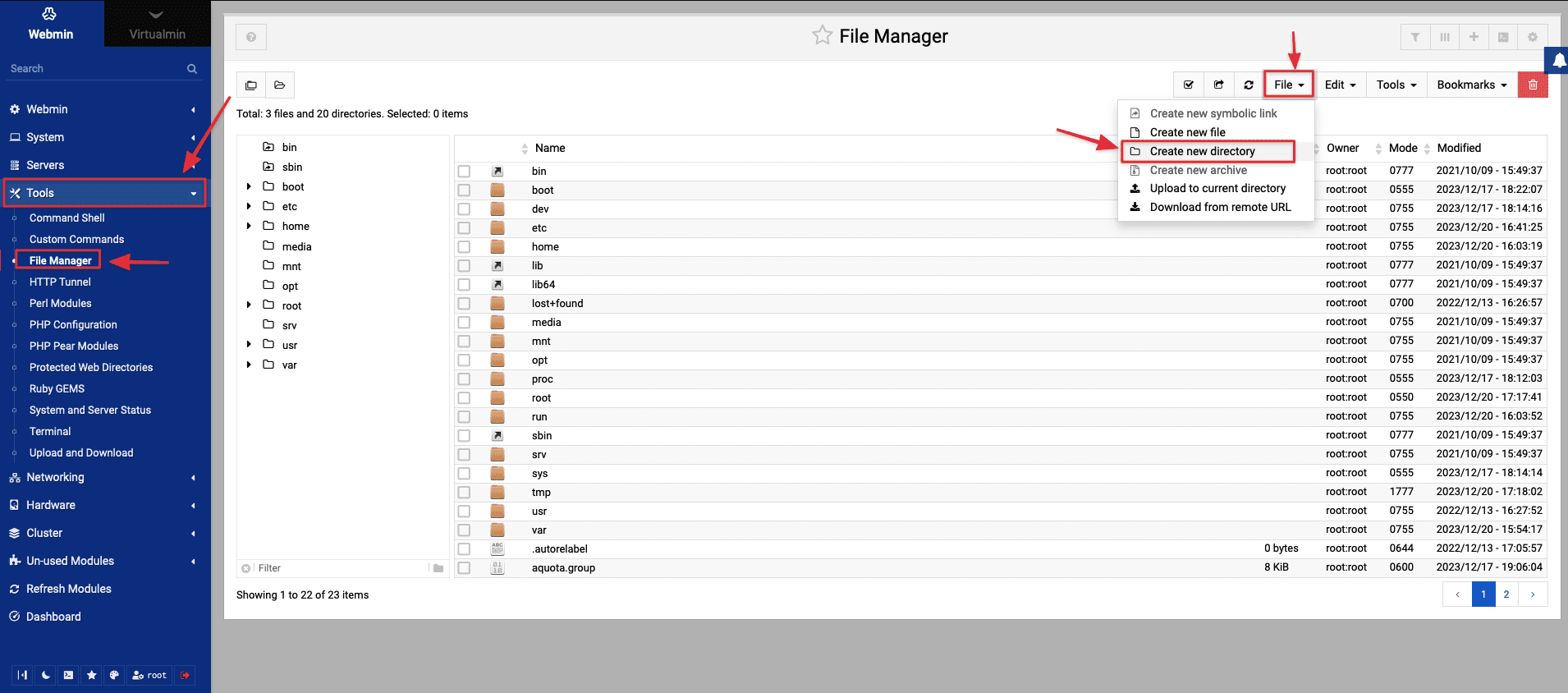Click the favorites star in the sidebar footer
1568x693 pixels.
(91, 675)
